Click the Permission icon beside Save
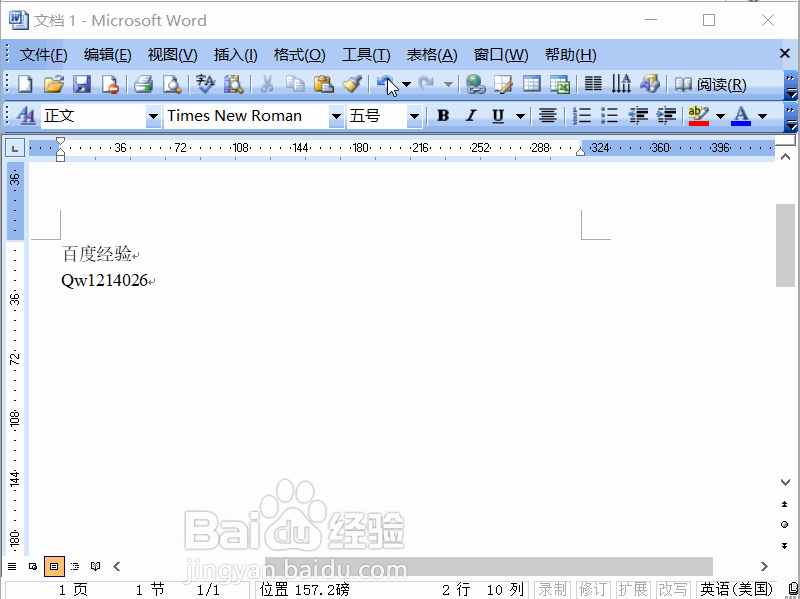800x599 pixels. point(110,84)
